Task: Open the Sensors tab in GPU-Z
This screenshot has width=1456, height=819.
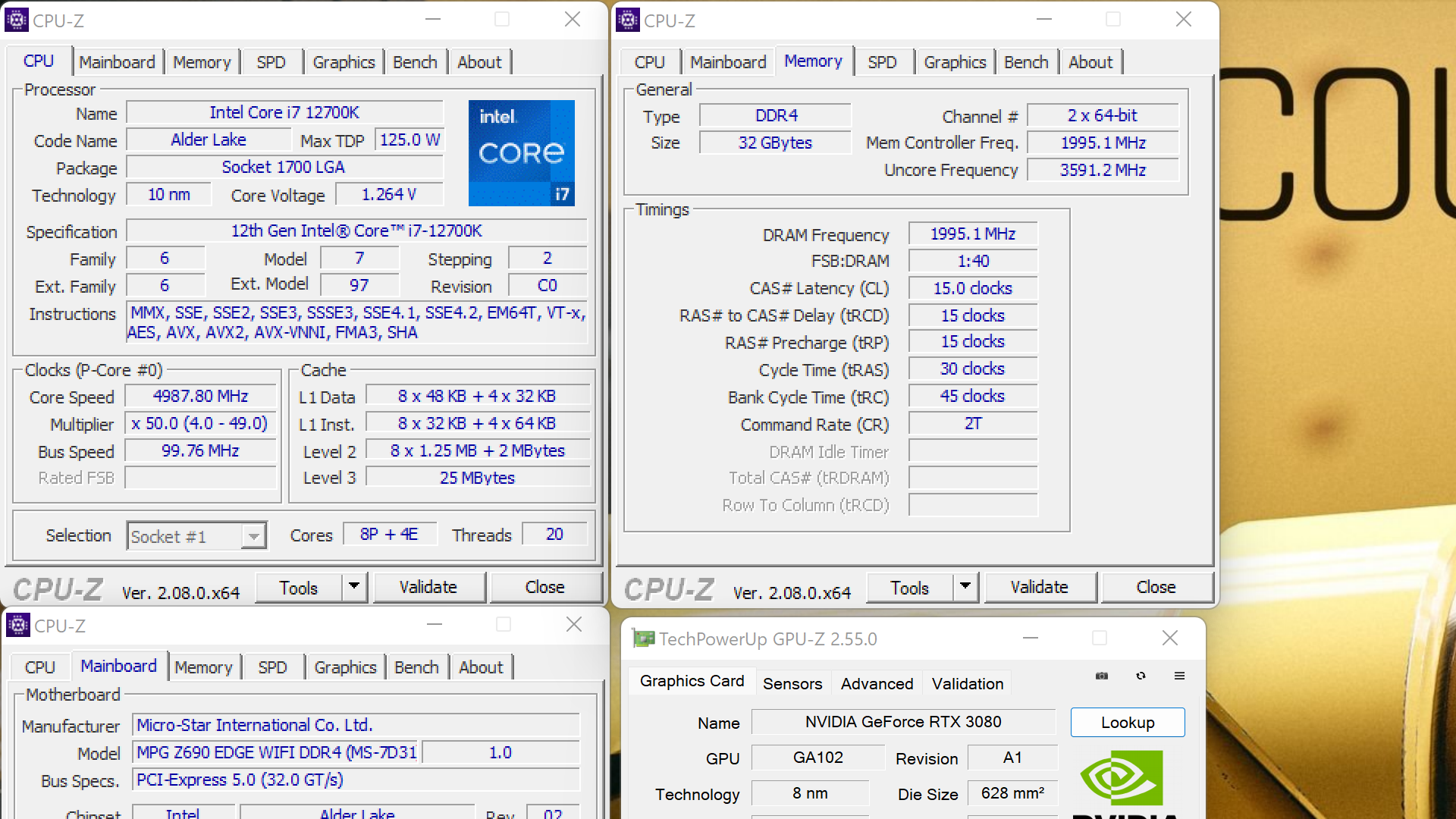Action: (792, 683)
